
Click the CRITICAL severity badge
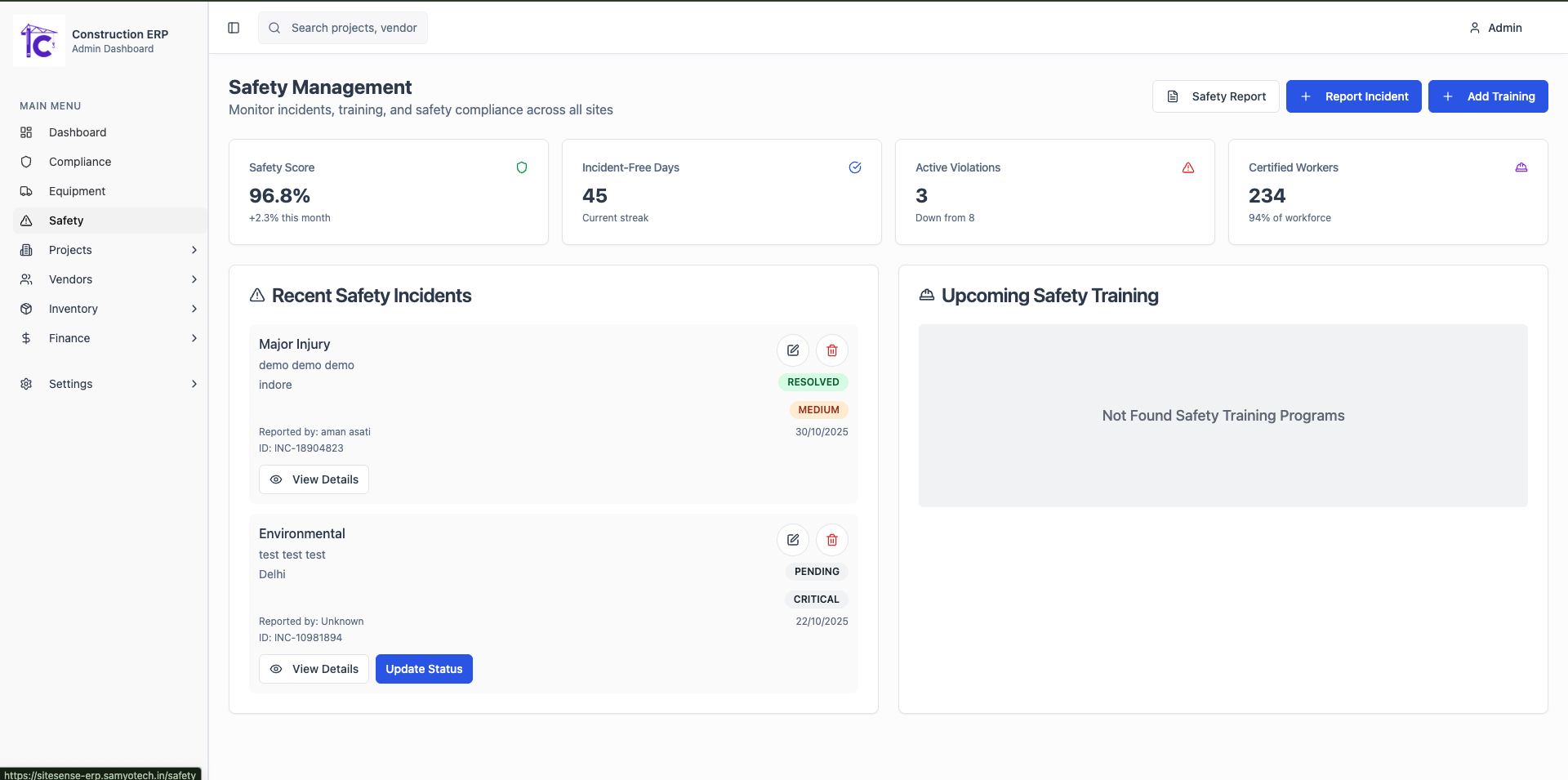pyautogui.click(x=817, y=599)
